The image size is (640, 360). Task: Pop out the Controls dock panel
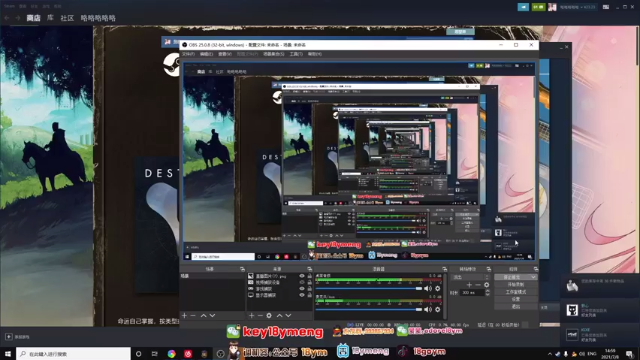click(536, 269)
